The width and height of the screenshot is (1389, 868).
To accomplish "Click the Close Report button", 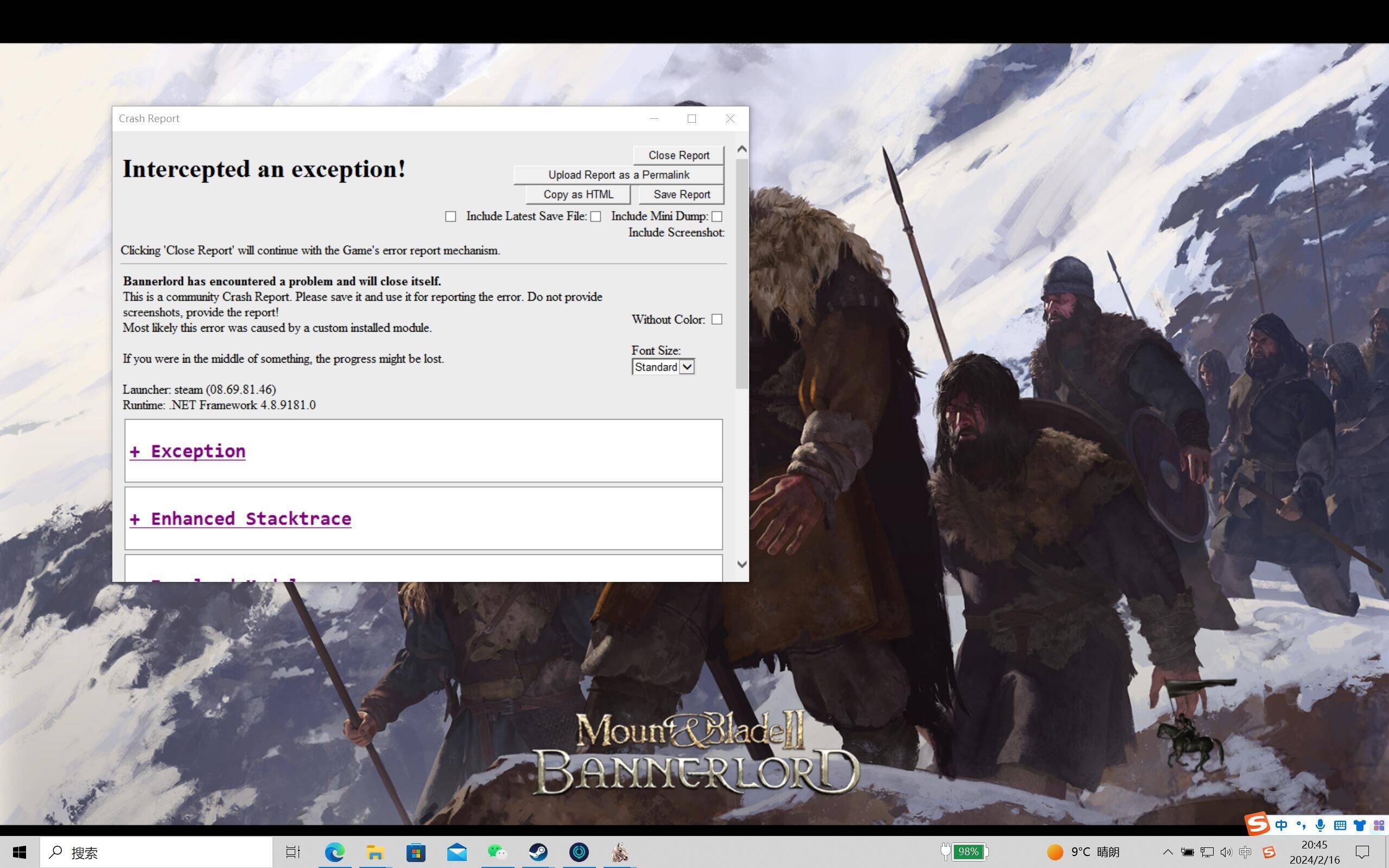I will click(678, 156).
